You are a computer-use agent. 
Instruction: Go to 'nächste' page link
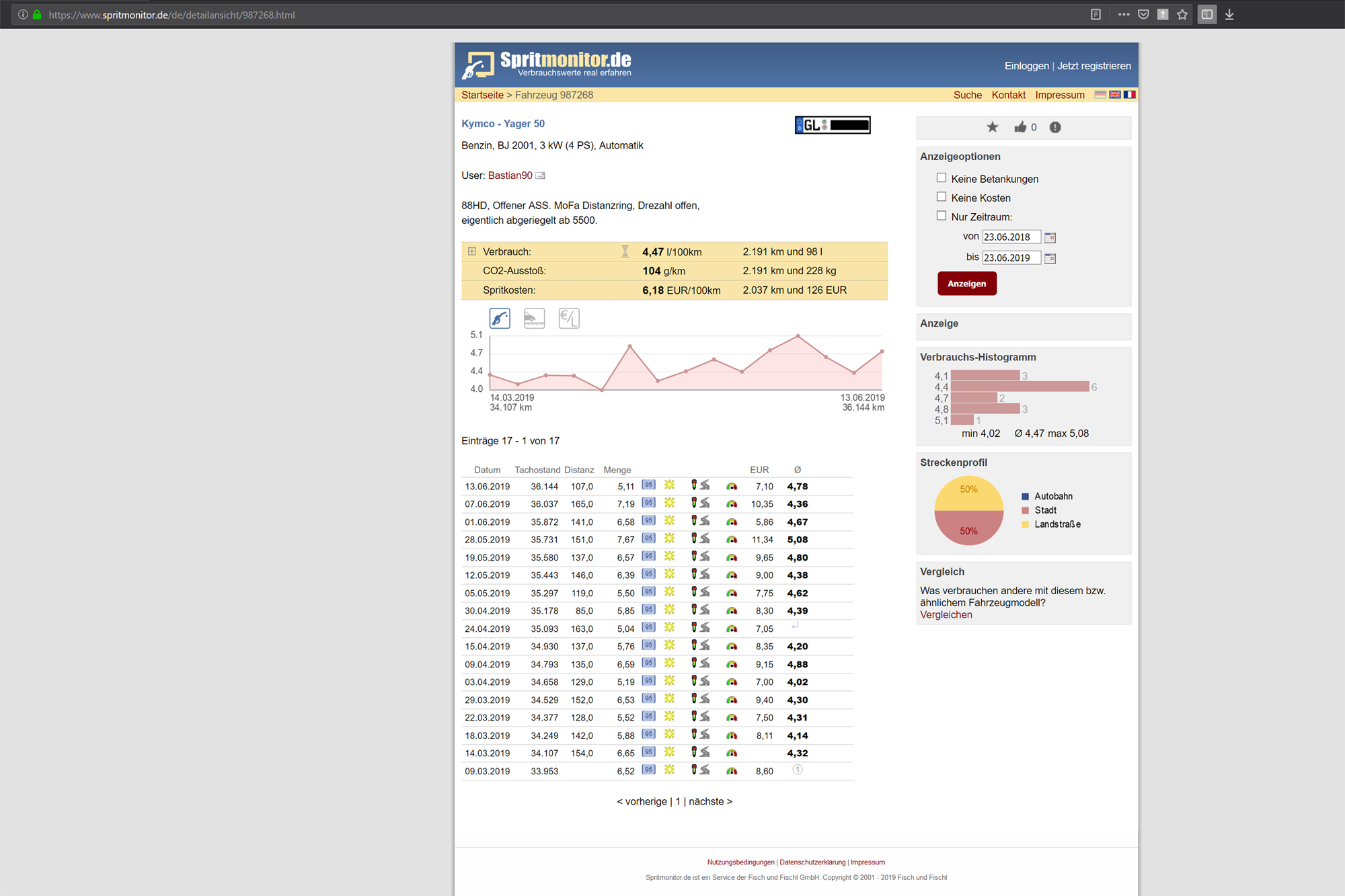click(x=710, y=801)
